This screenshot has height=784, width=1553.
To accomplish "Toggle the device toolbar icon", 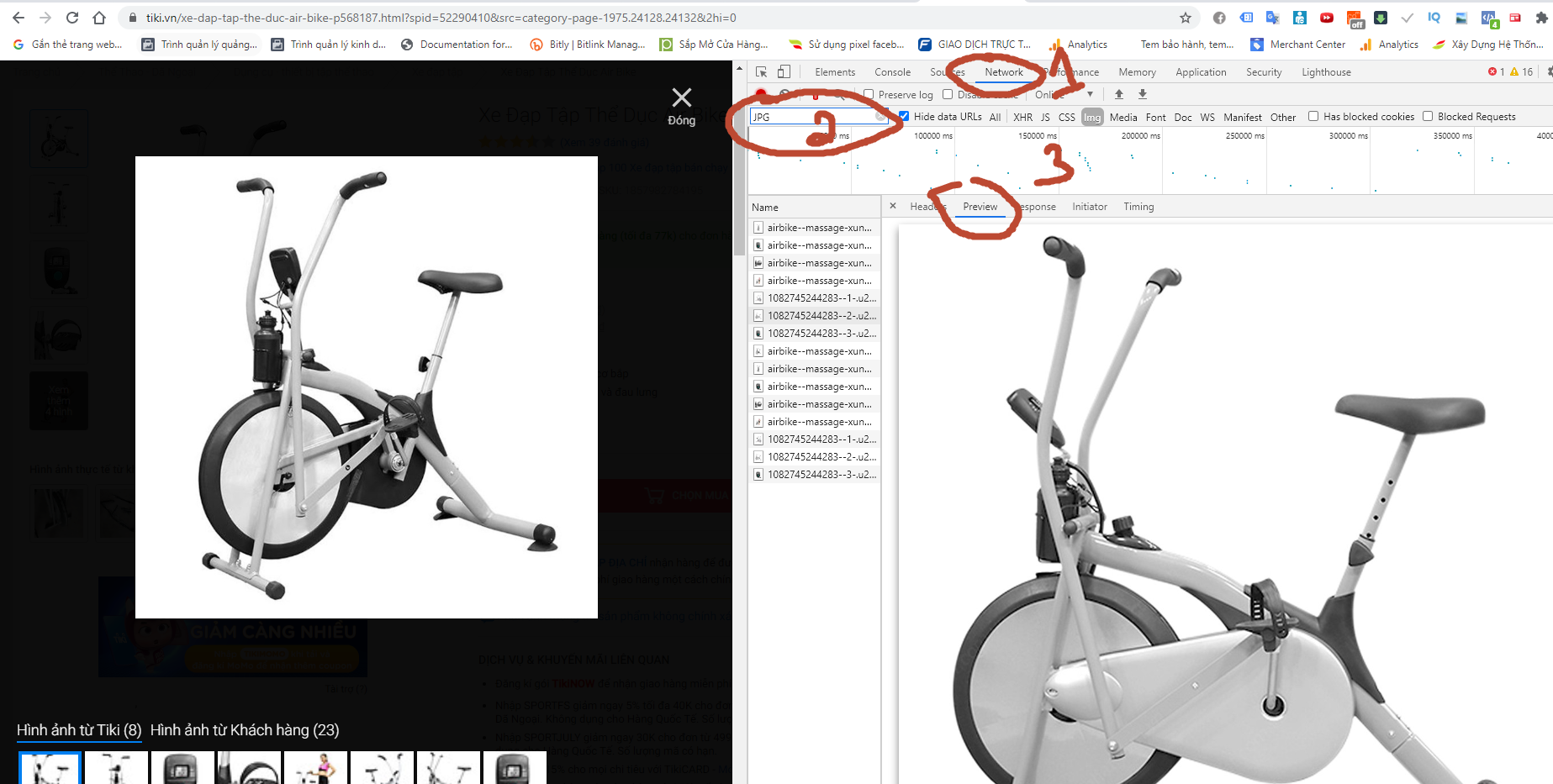I will coord(784,72).
